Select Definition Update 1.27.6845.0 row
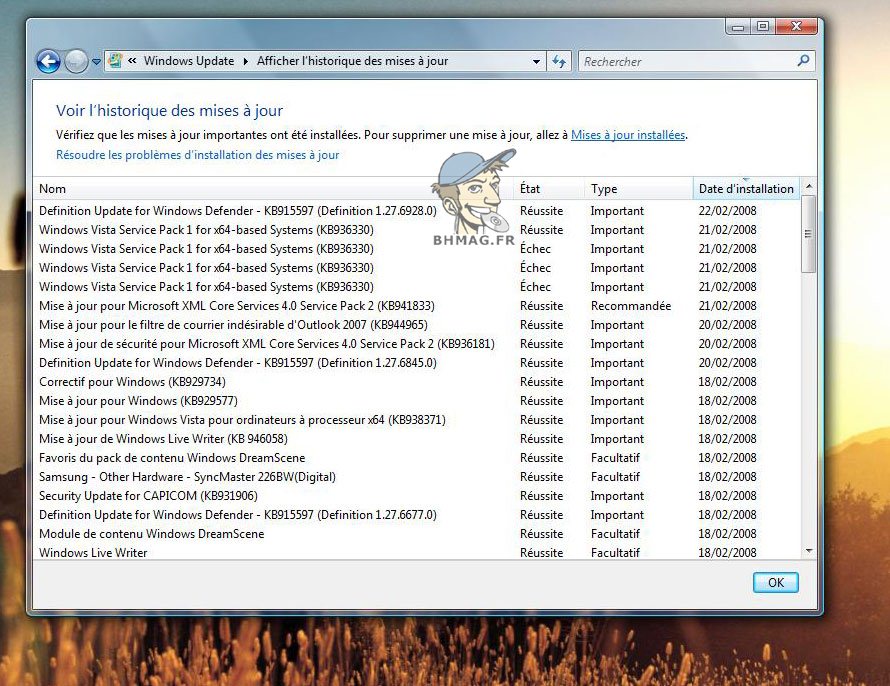The width and height of the screenshot is (890, 686). [417, 363]
